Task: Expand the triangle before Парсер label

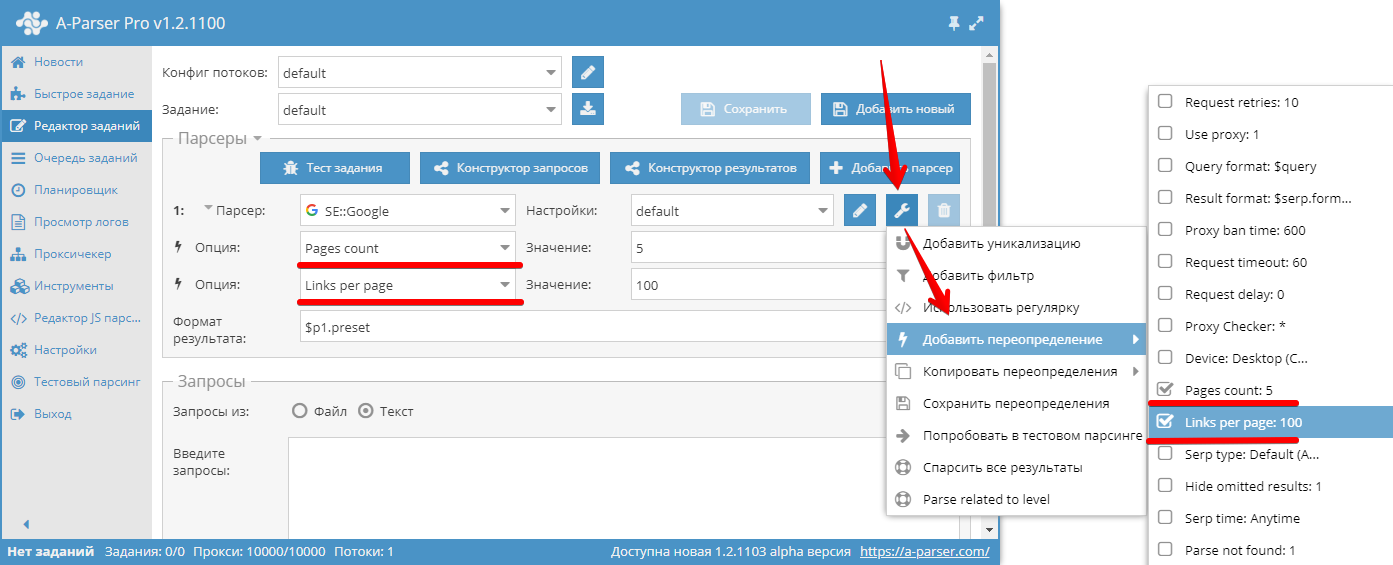Action: (208, 208)
